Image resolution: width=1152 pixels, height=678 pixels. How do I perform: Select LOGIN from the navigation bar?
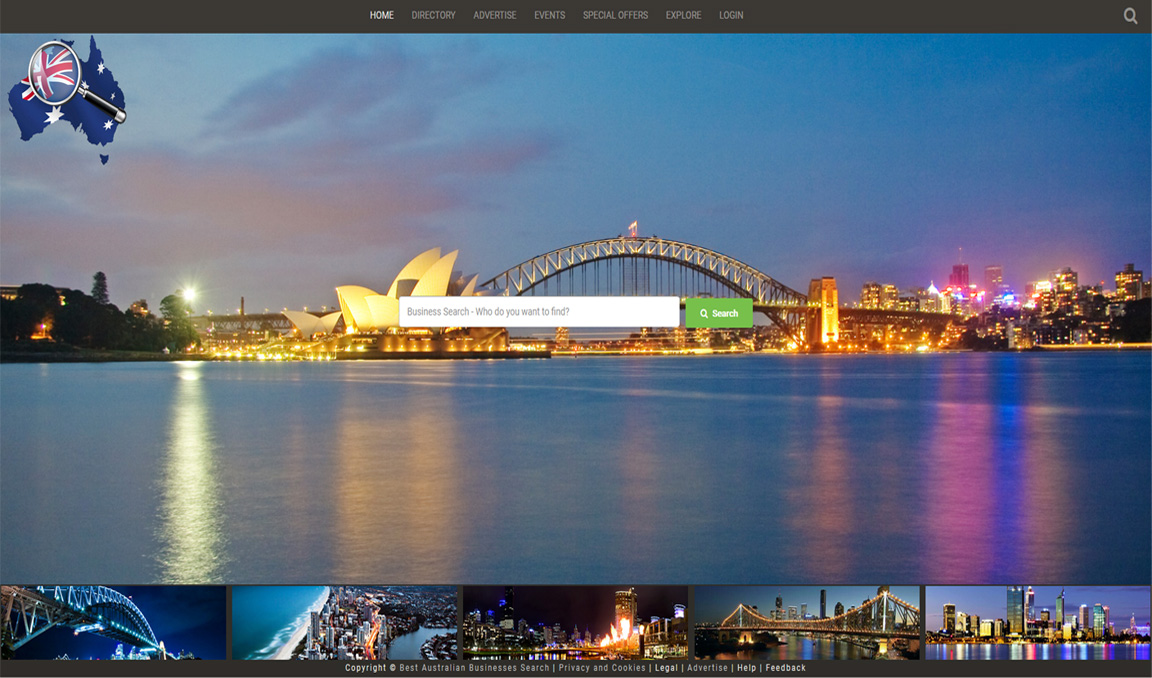[x=731, y=15]
